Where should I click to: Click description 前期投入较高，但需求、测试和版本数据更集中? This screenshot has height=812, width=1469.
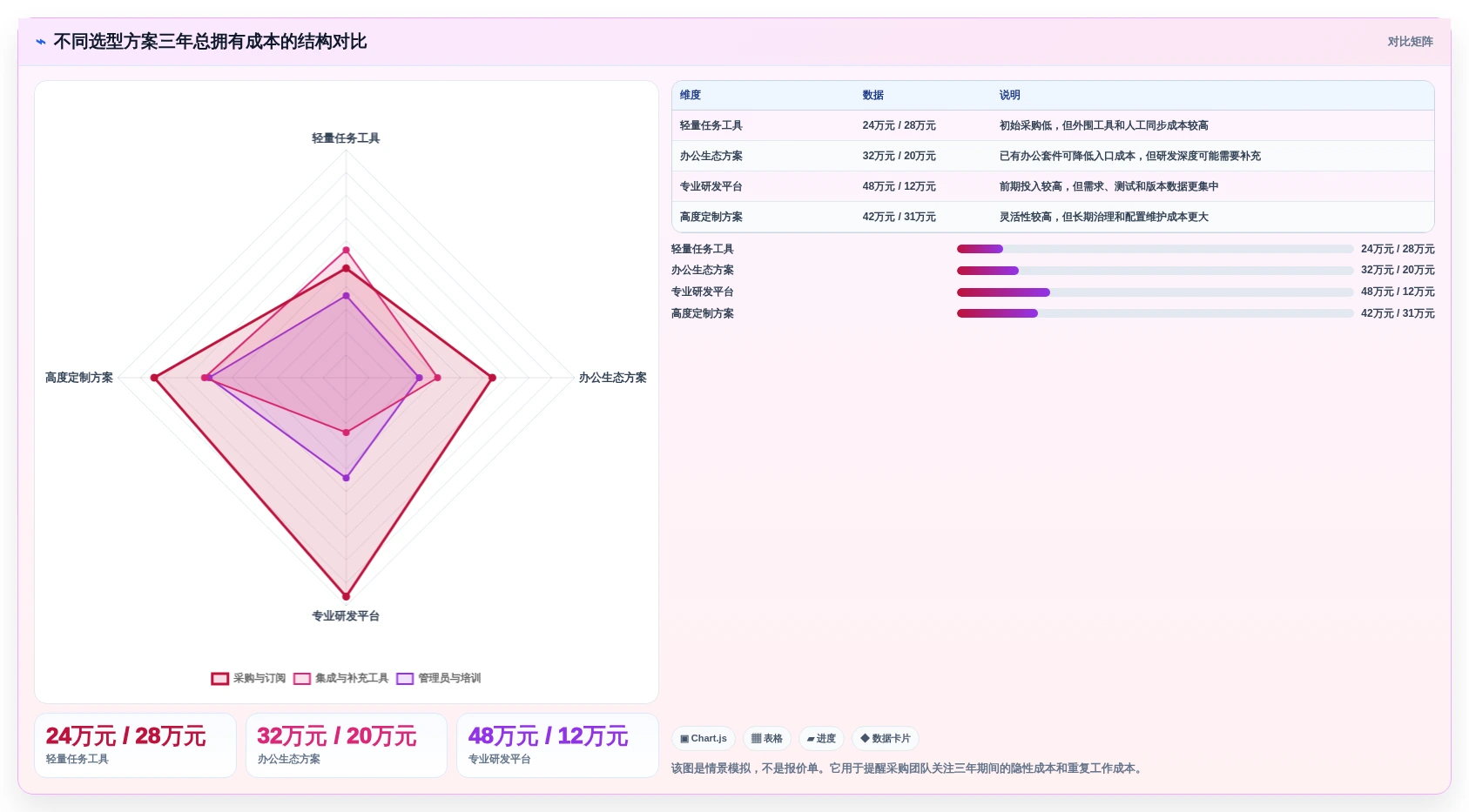pos(1109,186)
